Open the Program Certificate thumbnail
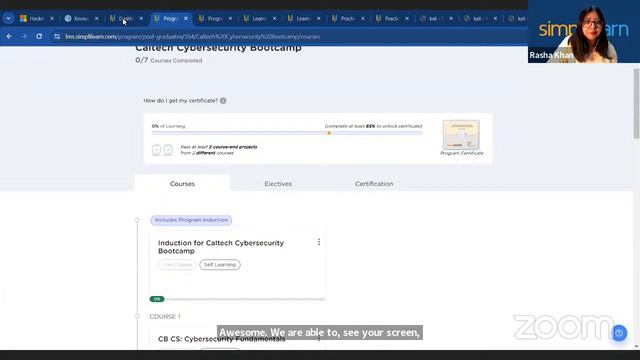The image size is (640, 360). (461, 135)
